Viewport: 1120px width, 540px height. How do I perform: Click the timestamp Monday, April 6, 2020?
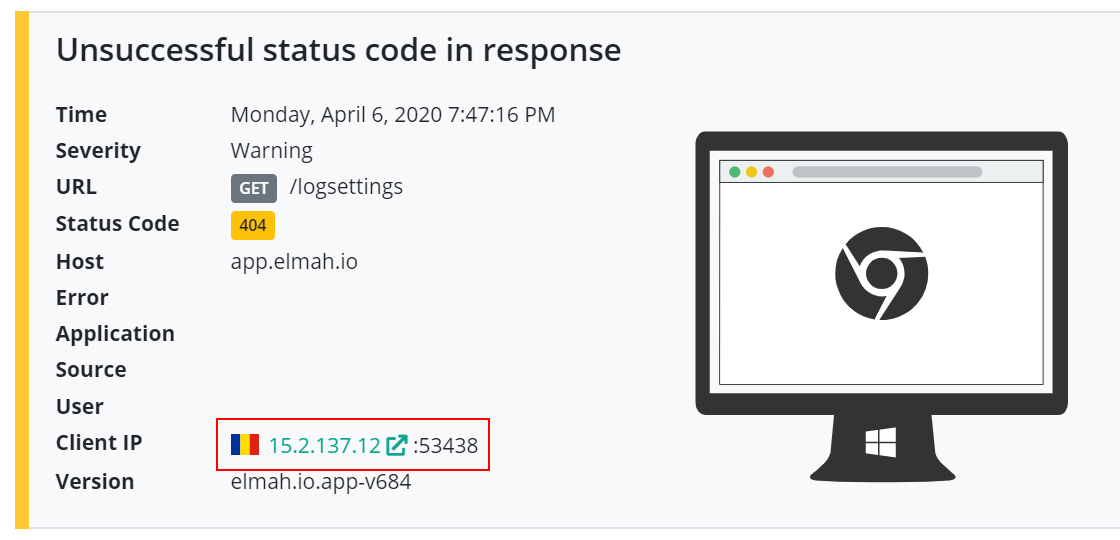[393, 115]
